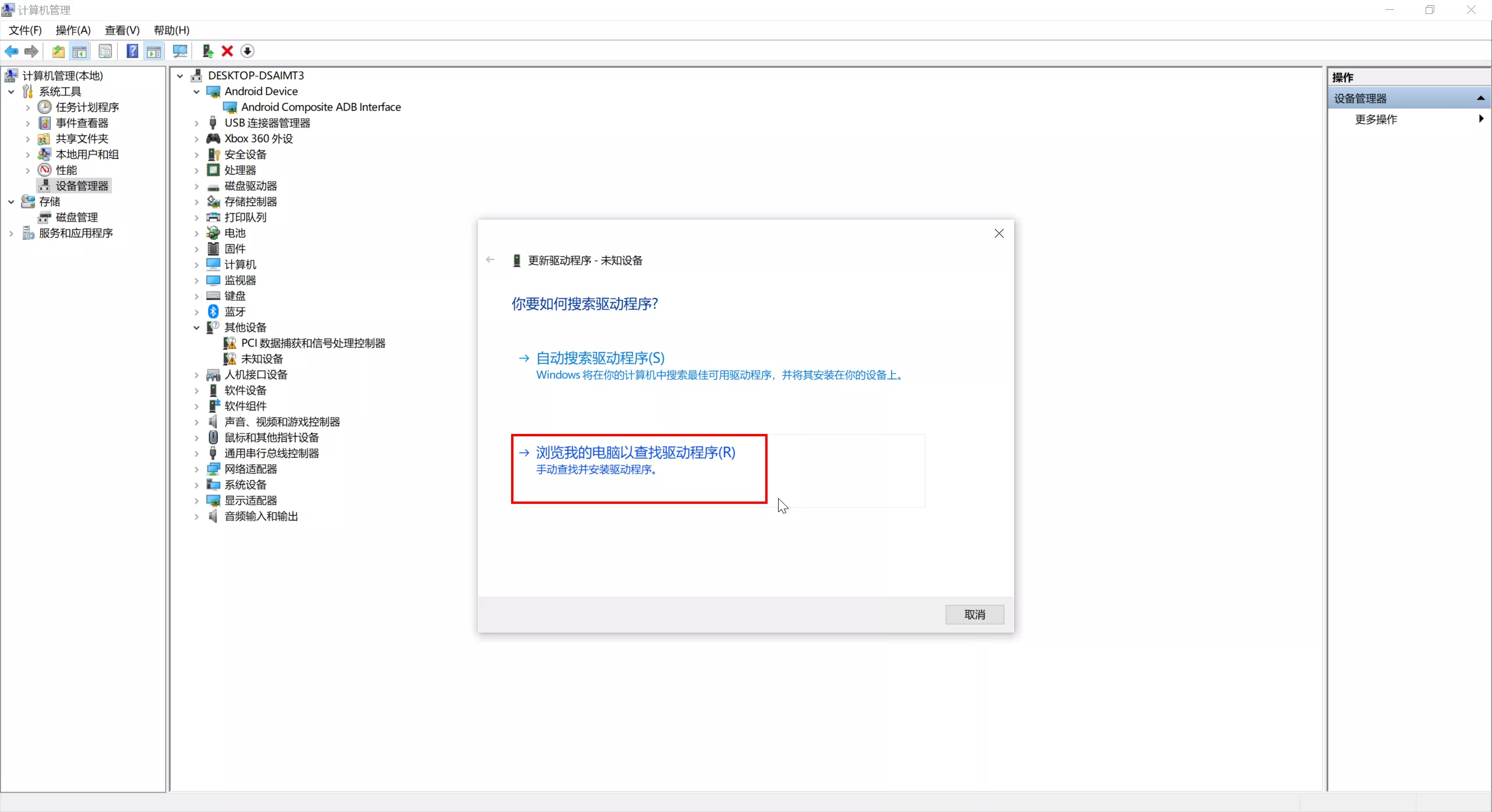
Task: Click the blue help question mark icon
Action: (x=132, y=51)
